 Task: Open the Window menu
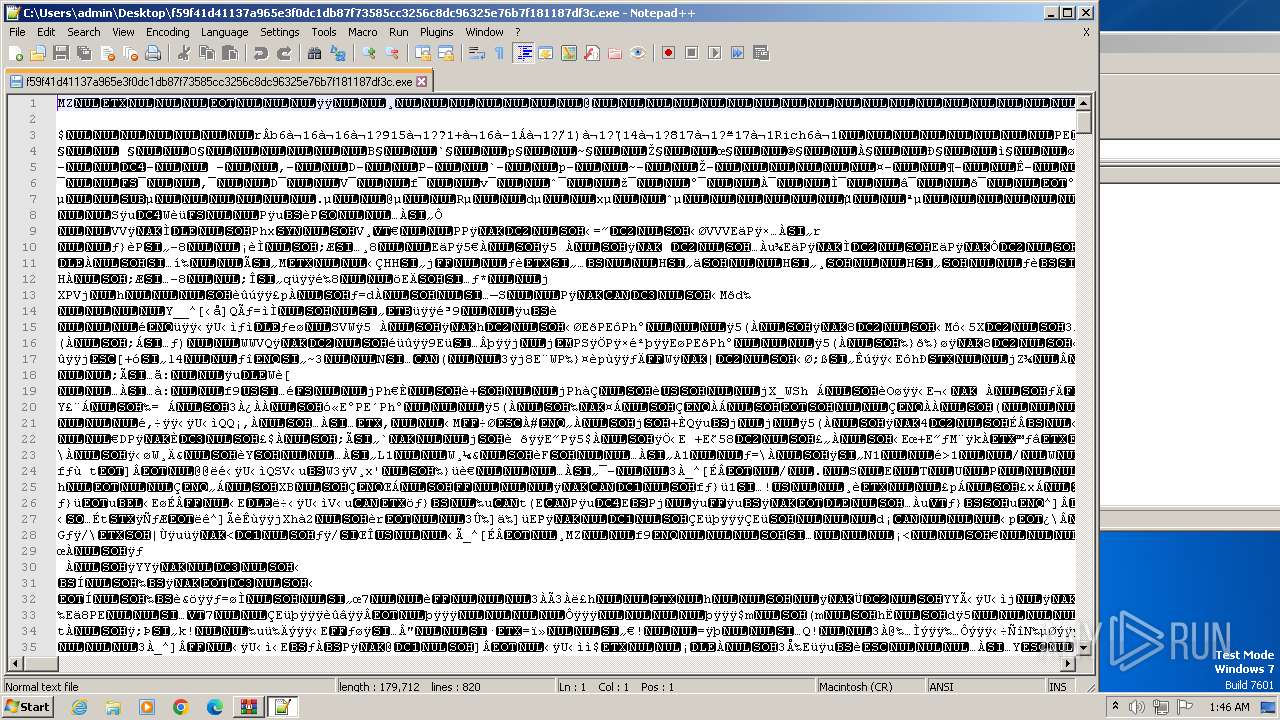[x=484, y=32]
